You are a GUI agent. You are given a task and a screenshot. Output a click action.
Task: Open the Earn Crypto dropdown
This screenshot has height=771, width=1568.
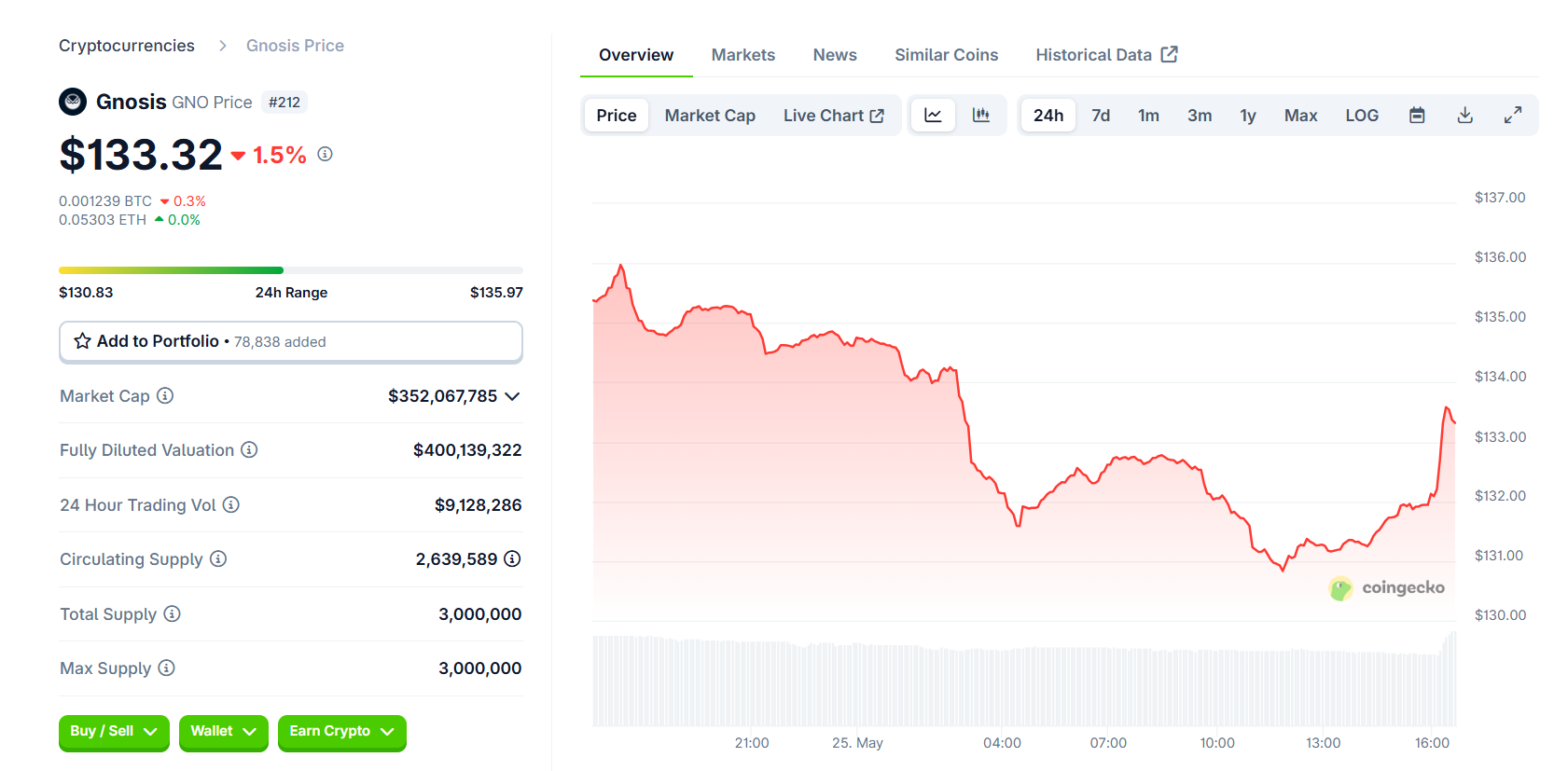pos(341,732)
